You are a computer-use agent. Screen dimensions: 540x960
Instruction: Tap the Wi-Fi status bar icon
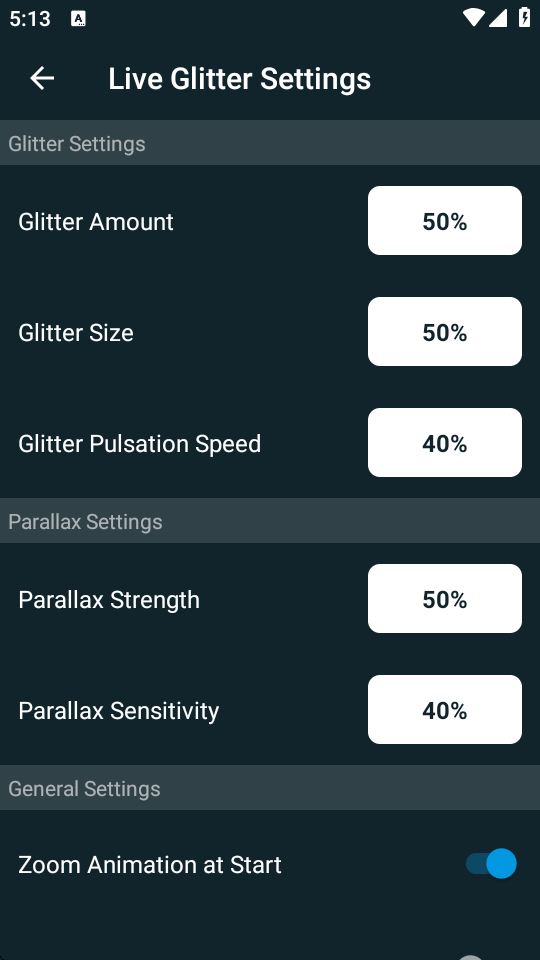473,18
